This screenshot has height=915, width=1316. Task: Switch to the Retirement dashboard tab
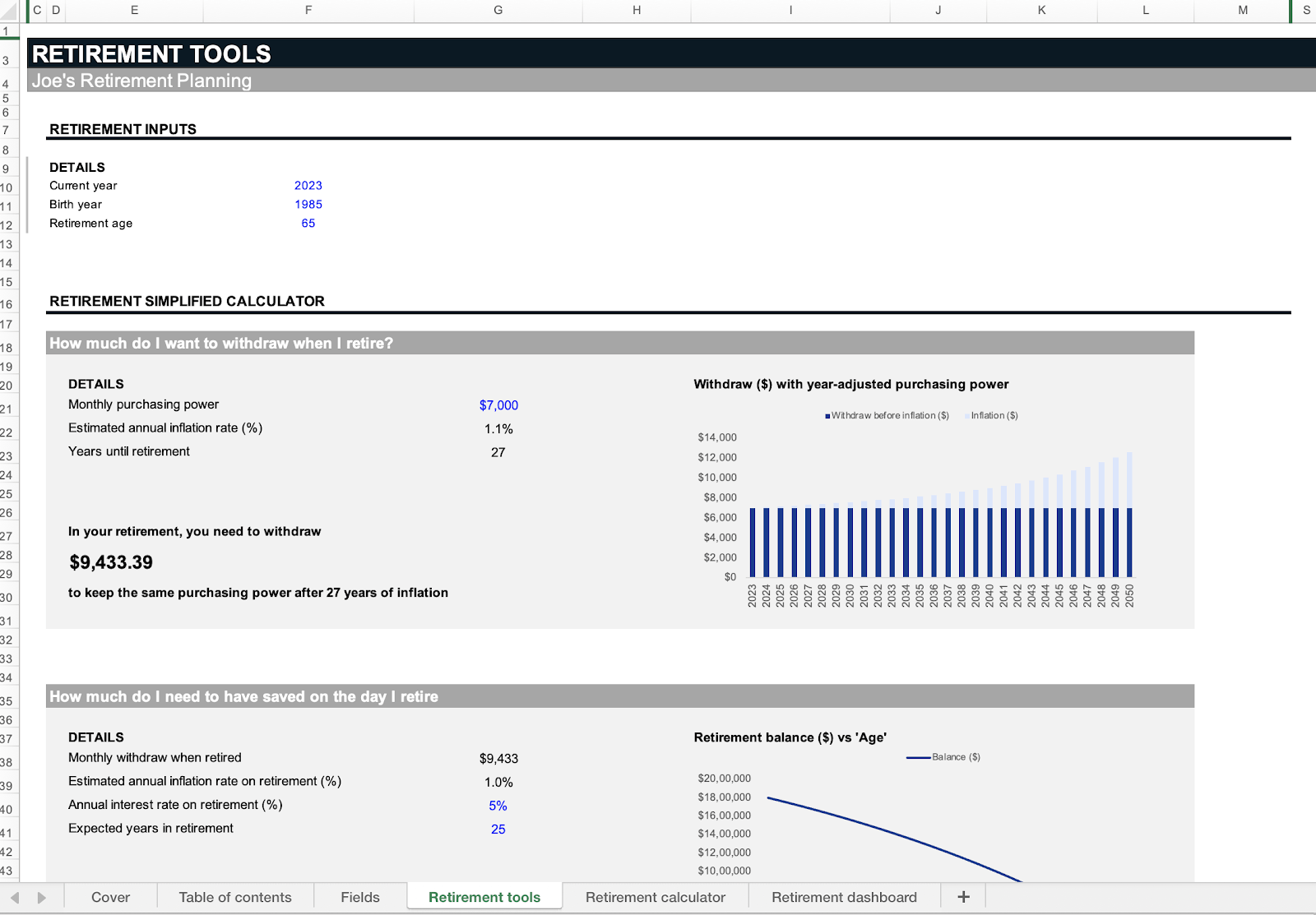point(844,898)
